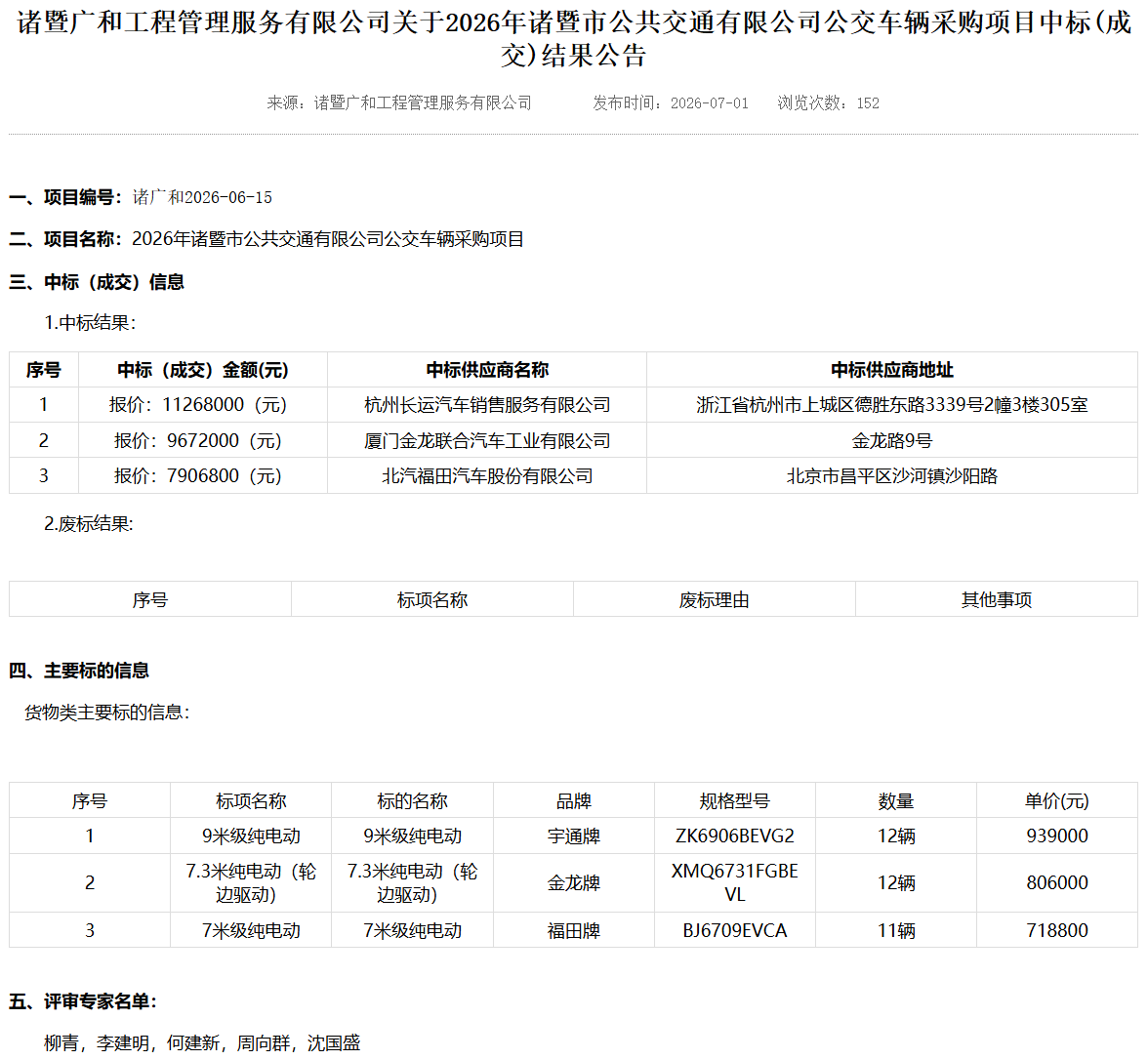Screen dimensions: 1148x1060
Task: Click column header 中标（成交）金额(元)
Action: pos(203,370)
